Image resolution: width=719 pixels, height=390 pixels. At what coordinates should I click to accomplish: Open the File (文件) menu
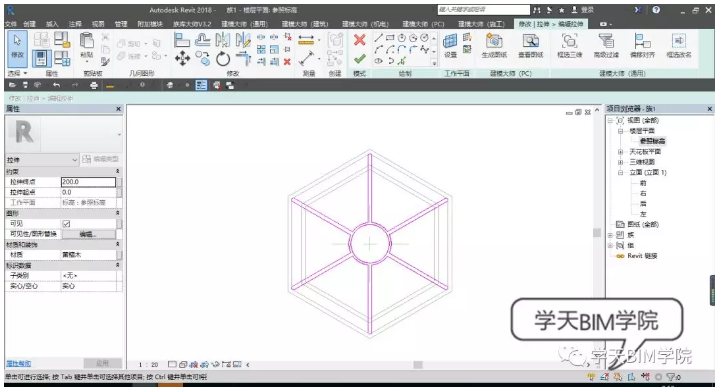coord(11,24)
